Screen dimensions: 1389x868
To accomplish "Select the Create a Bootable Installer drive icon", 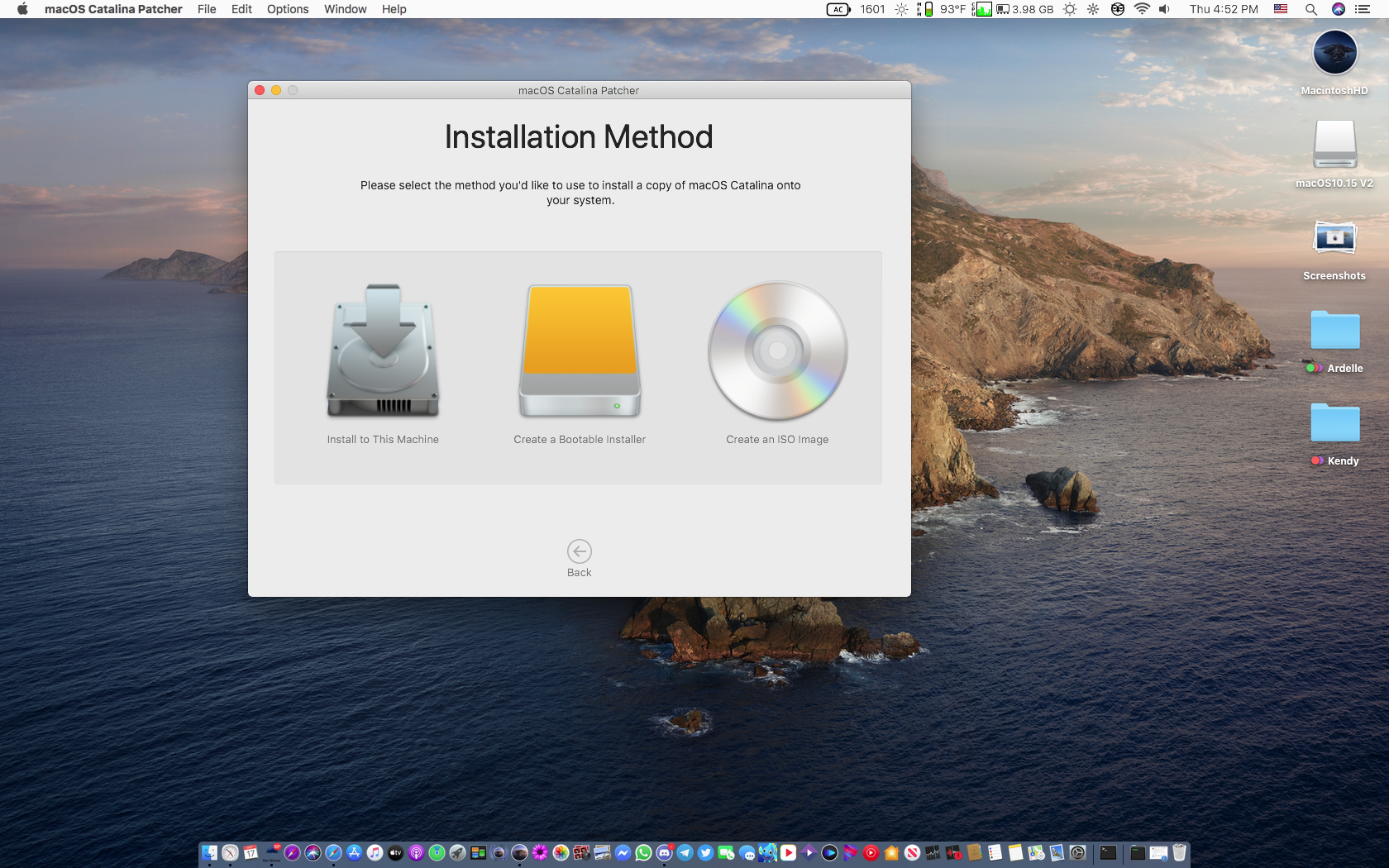I will tap(580, 351).
